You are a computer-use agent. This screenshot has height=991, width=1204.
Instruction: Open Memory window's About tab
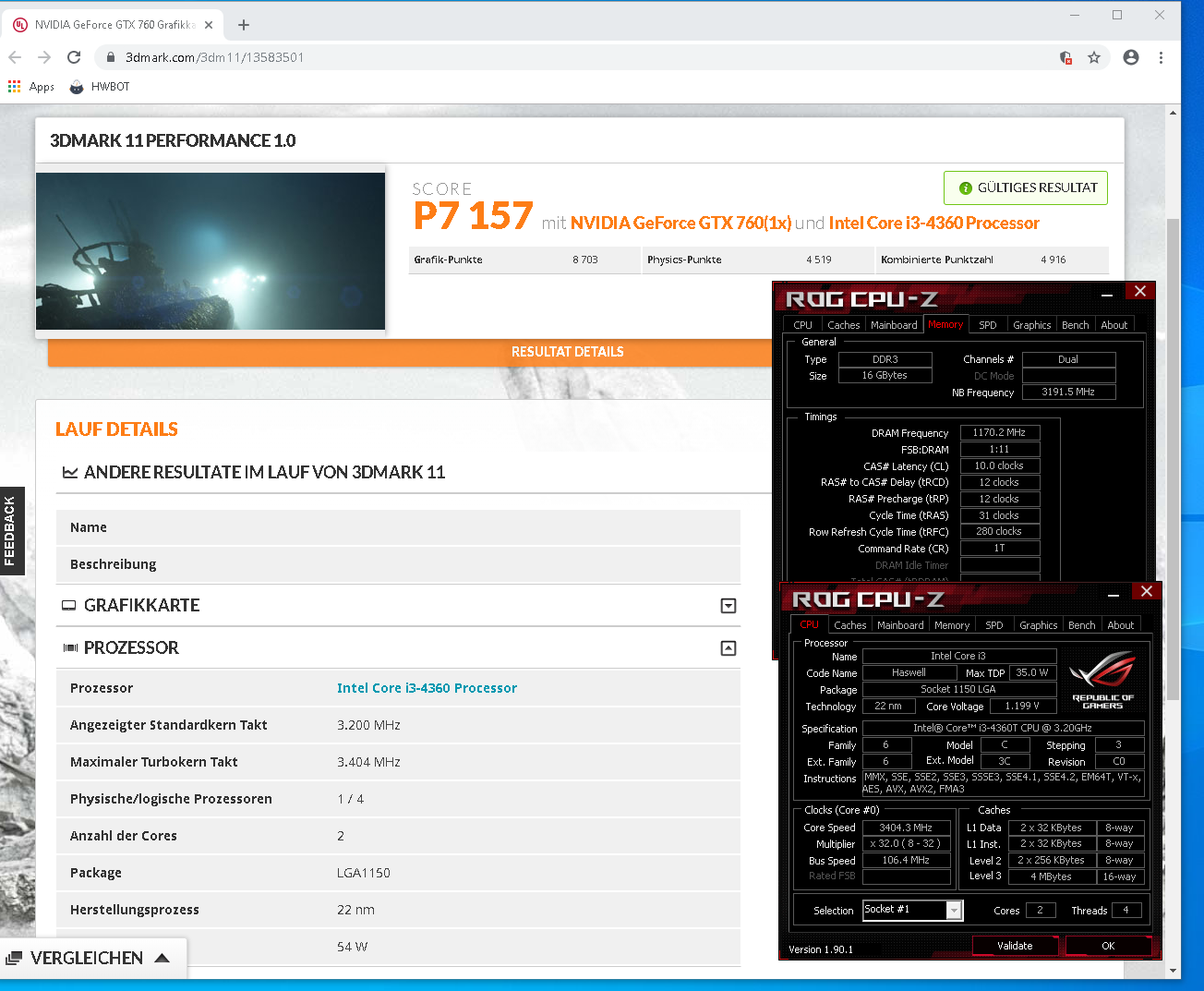1114,325
